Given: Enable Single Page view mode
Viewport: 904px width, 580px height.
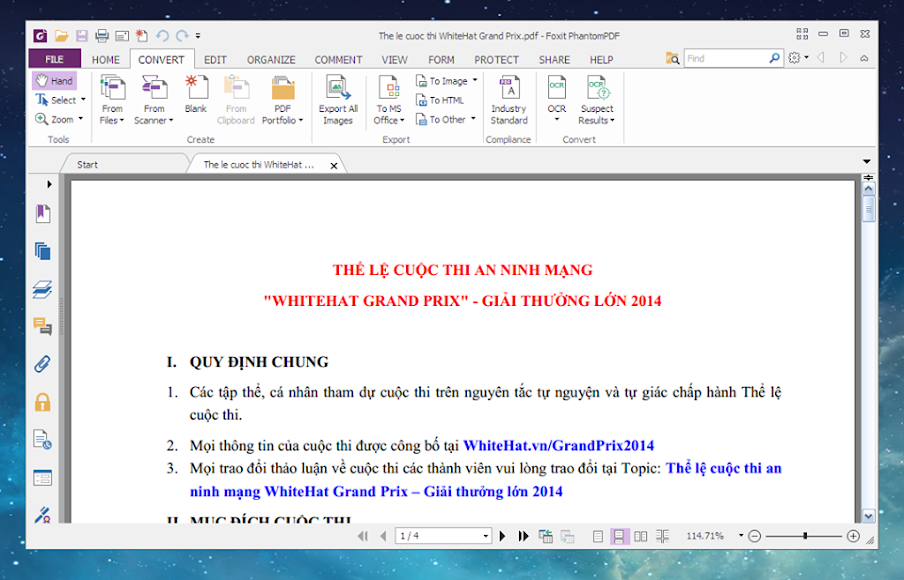Looking at the screenshot, I should click(x=598, y=536).
